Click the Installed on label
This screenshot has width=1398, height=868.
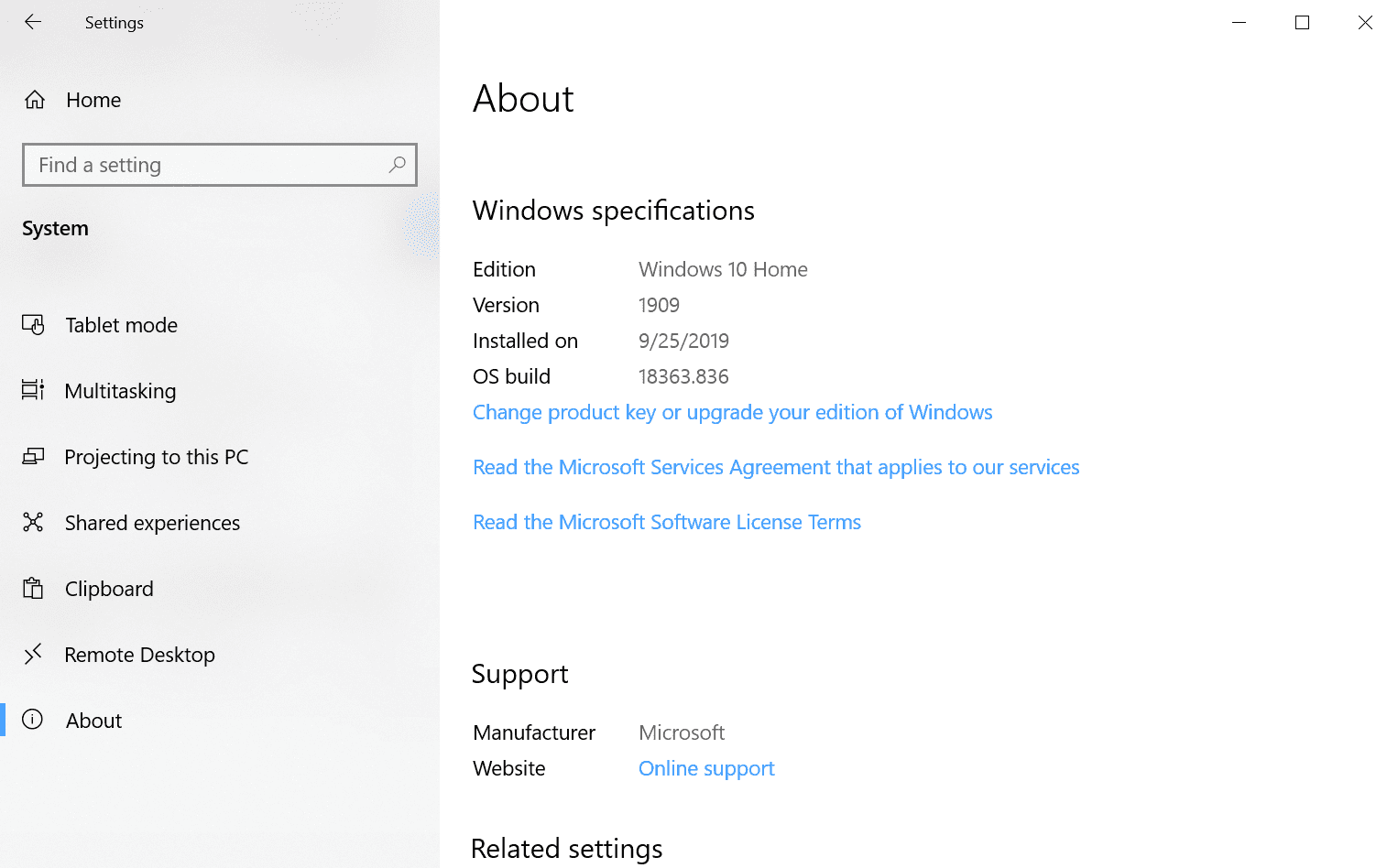[525, 341]
